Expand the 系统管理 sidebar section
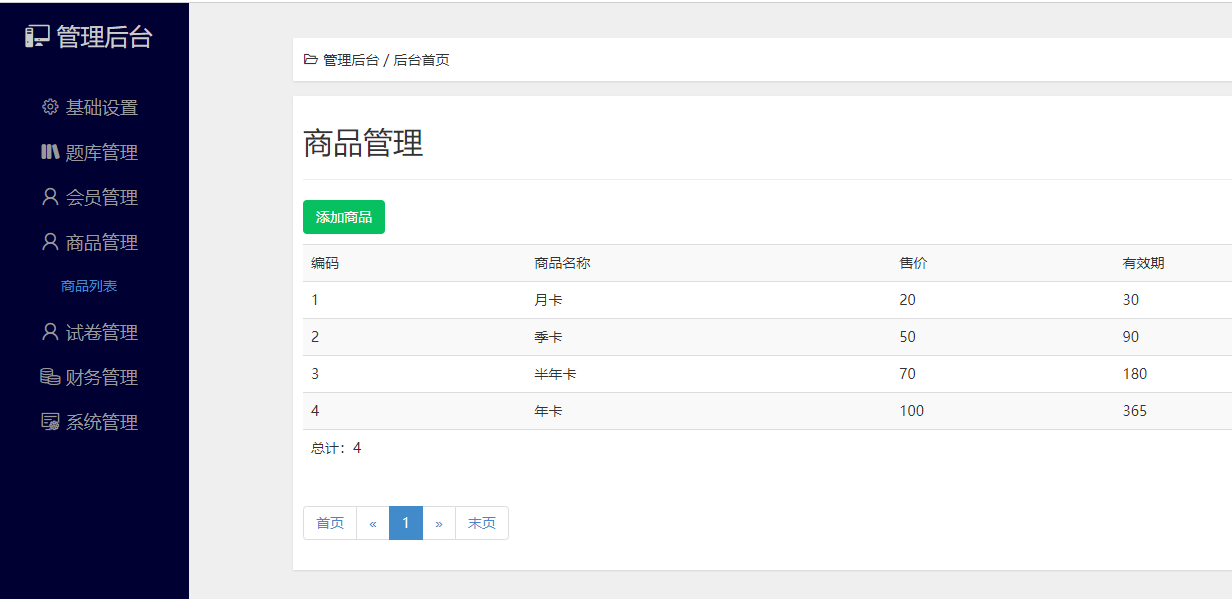 pos(101,423)
